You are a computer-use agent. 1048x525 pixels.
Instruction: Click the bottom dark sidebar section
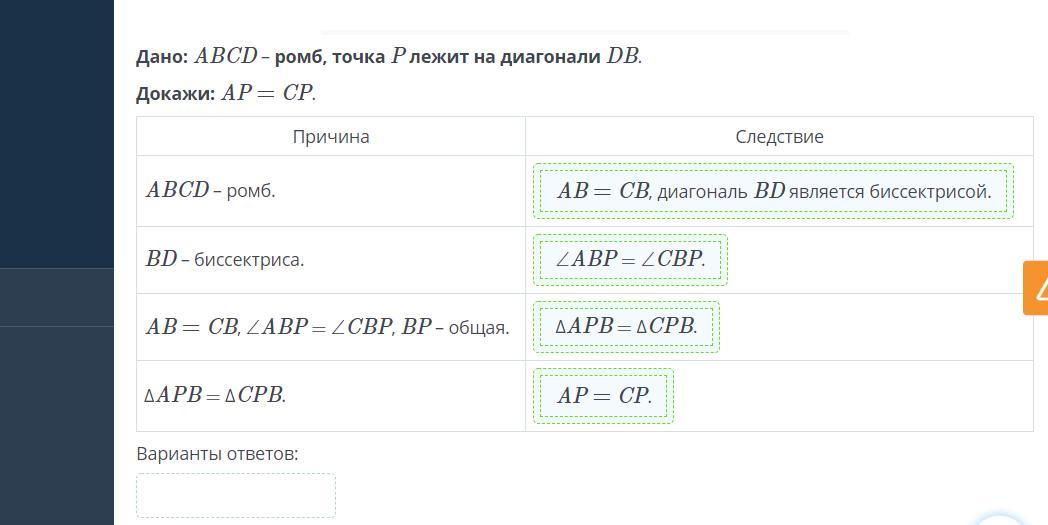pyautogui.click(x=57, y=425)
